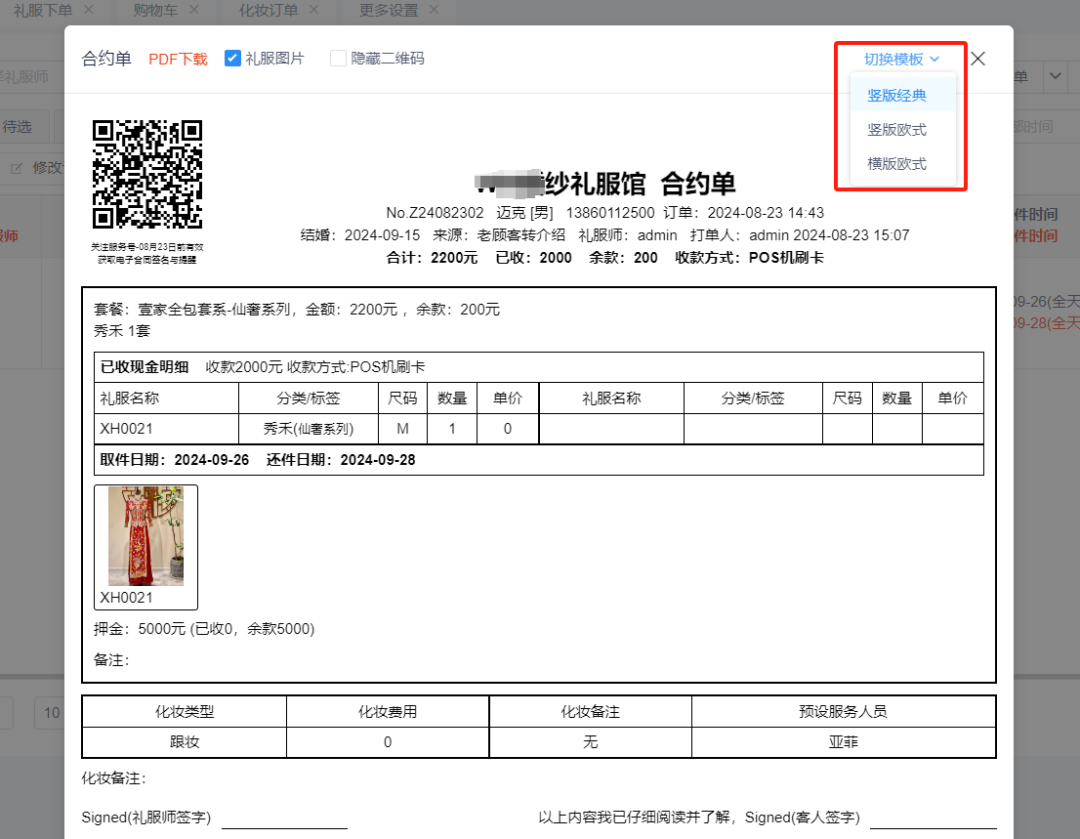
Task: Close the contract preview dialog
Action: point(977,59)
